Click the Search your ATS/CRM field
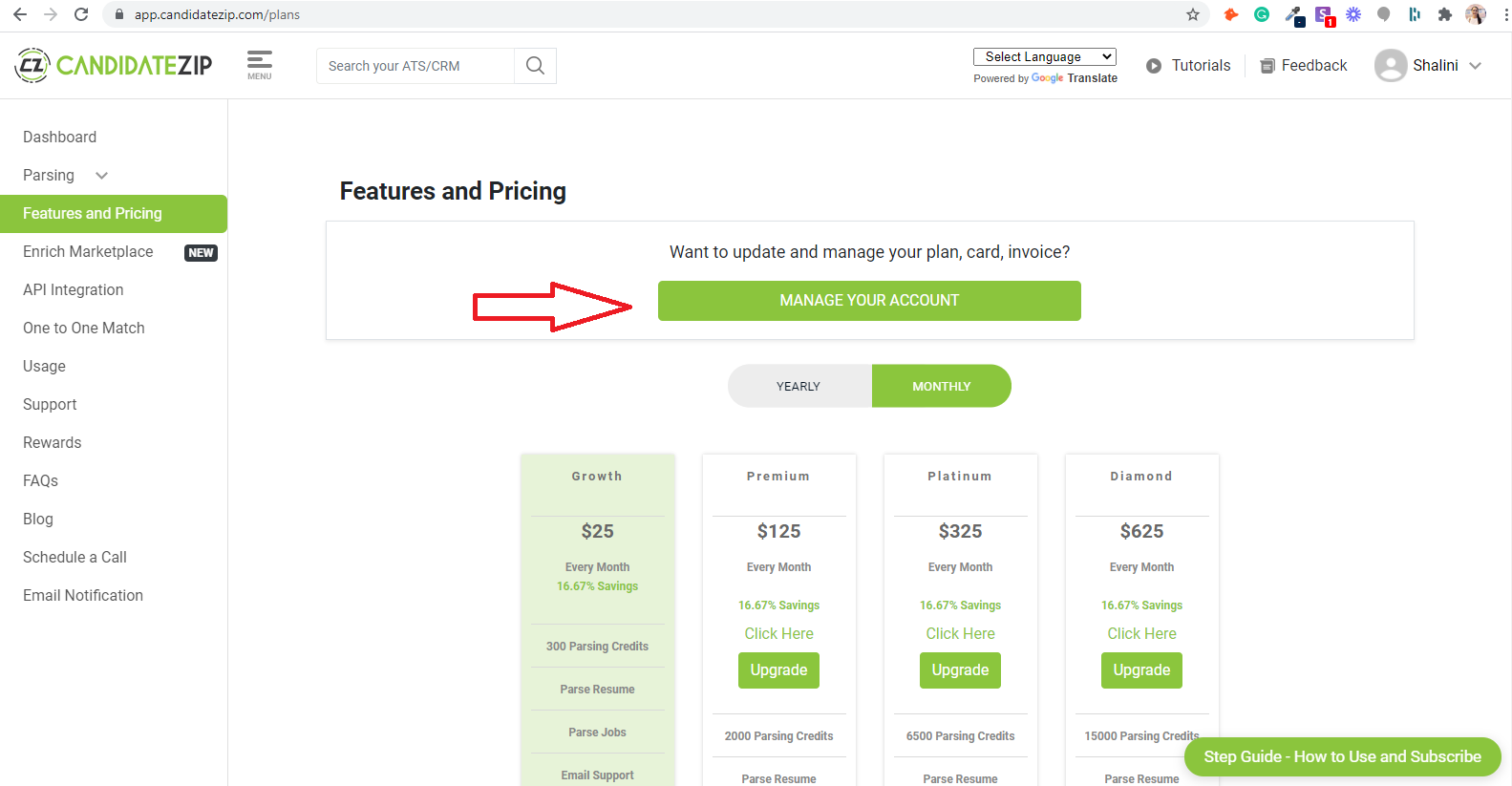This screenshot has height=786, width=1512. (415, 66)
